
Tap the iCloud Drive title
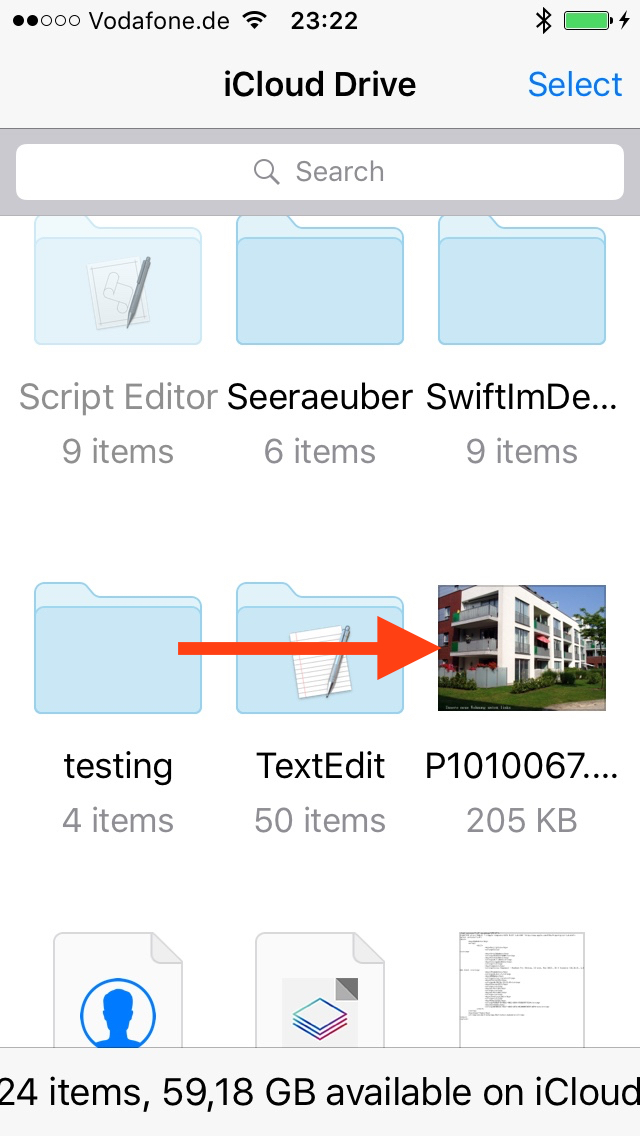click(320, 85)
